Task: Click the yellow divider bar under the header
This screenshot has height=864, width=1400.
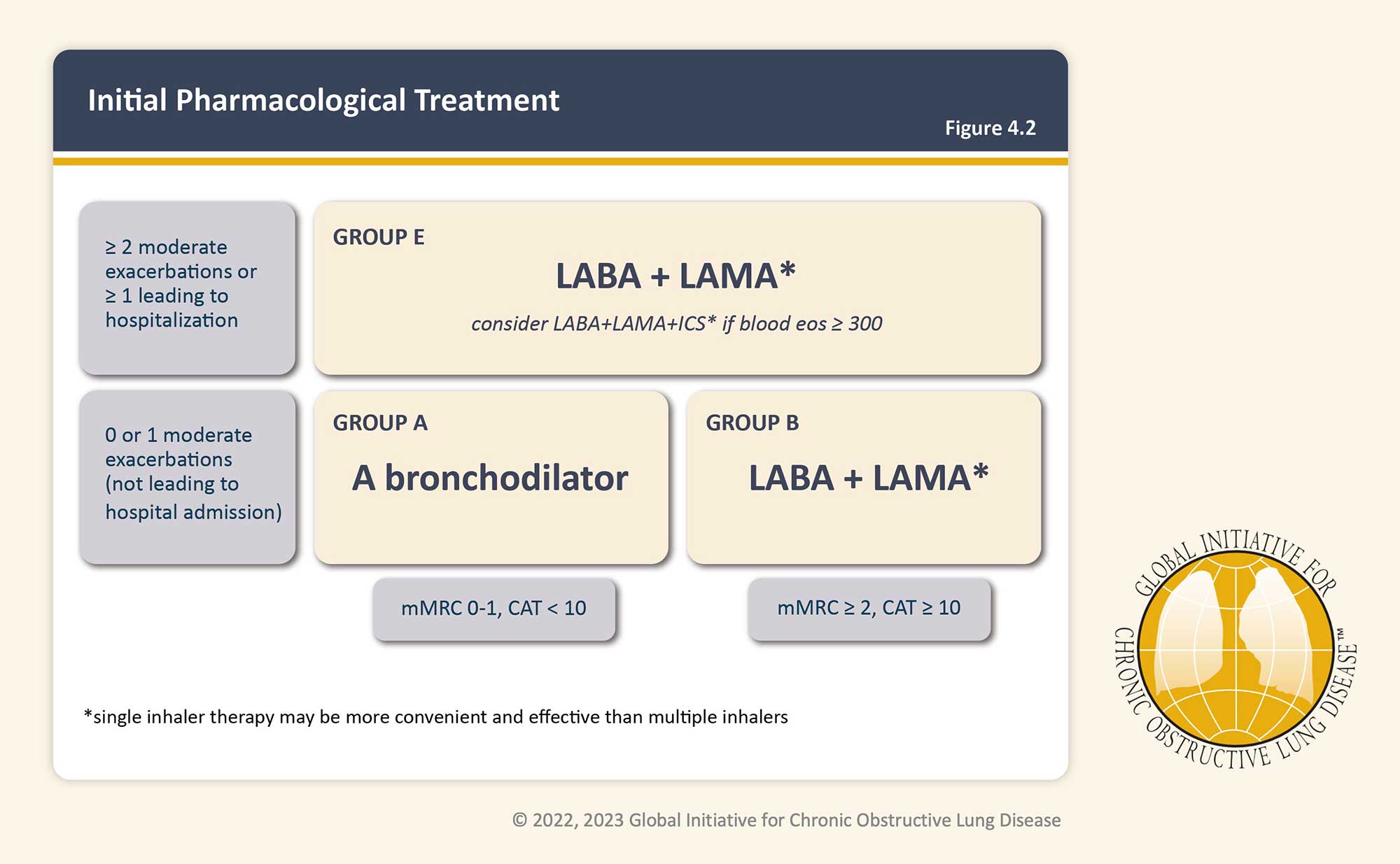Action: pyautogui.click(x=560, y=162)
